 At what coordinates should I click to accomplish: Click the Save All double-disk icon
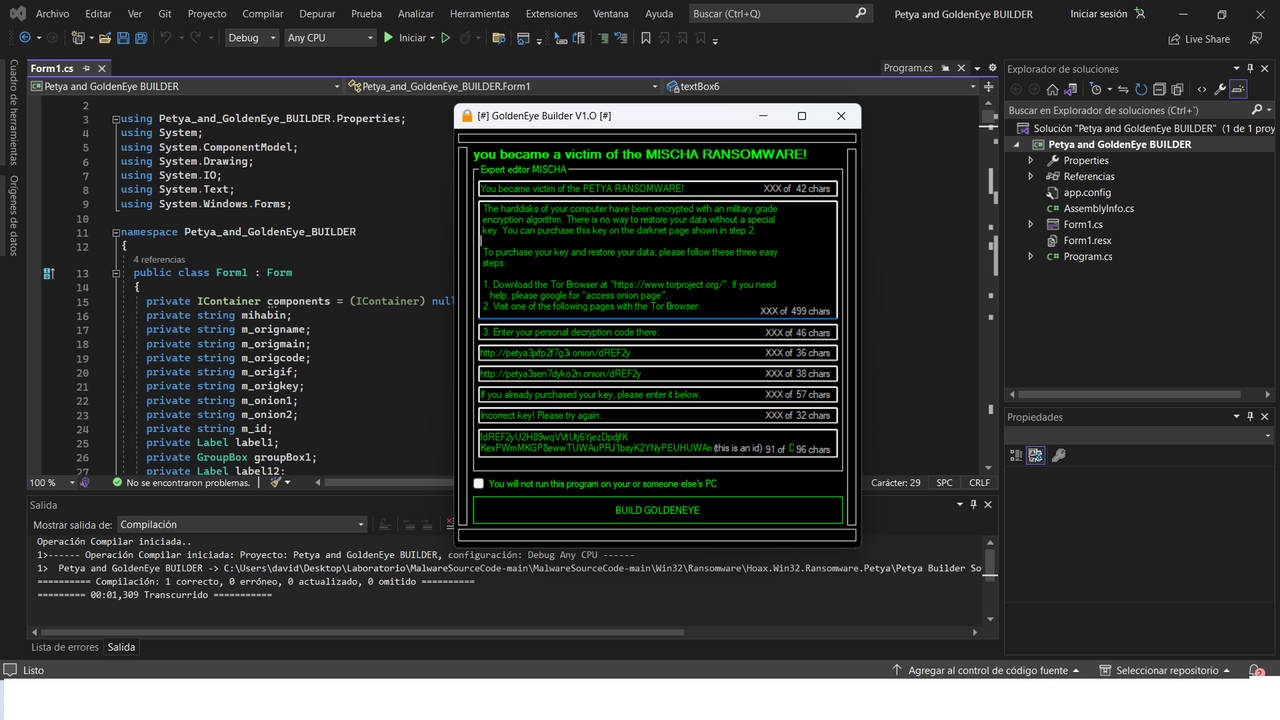(x=141, y=38)
